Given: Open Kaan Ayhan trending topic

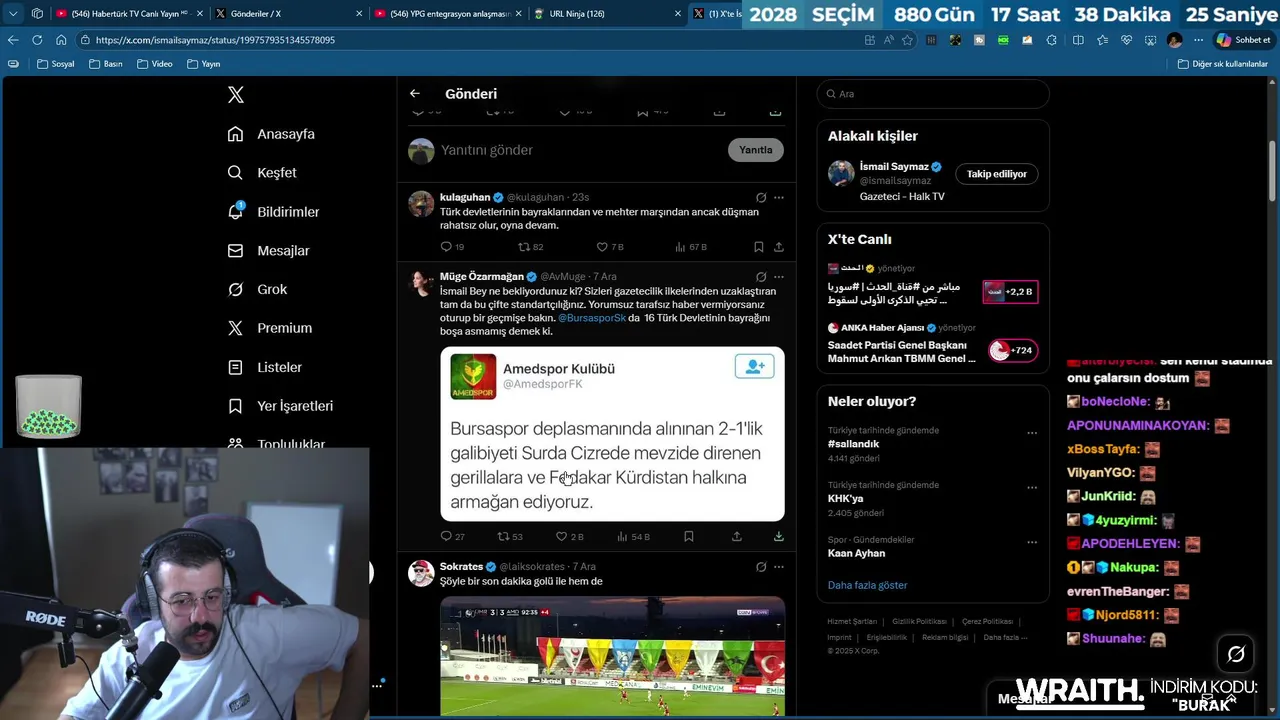Looking at the screenshot, I should (856, 553).
